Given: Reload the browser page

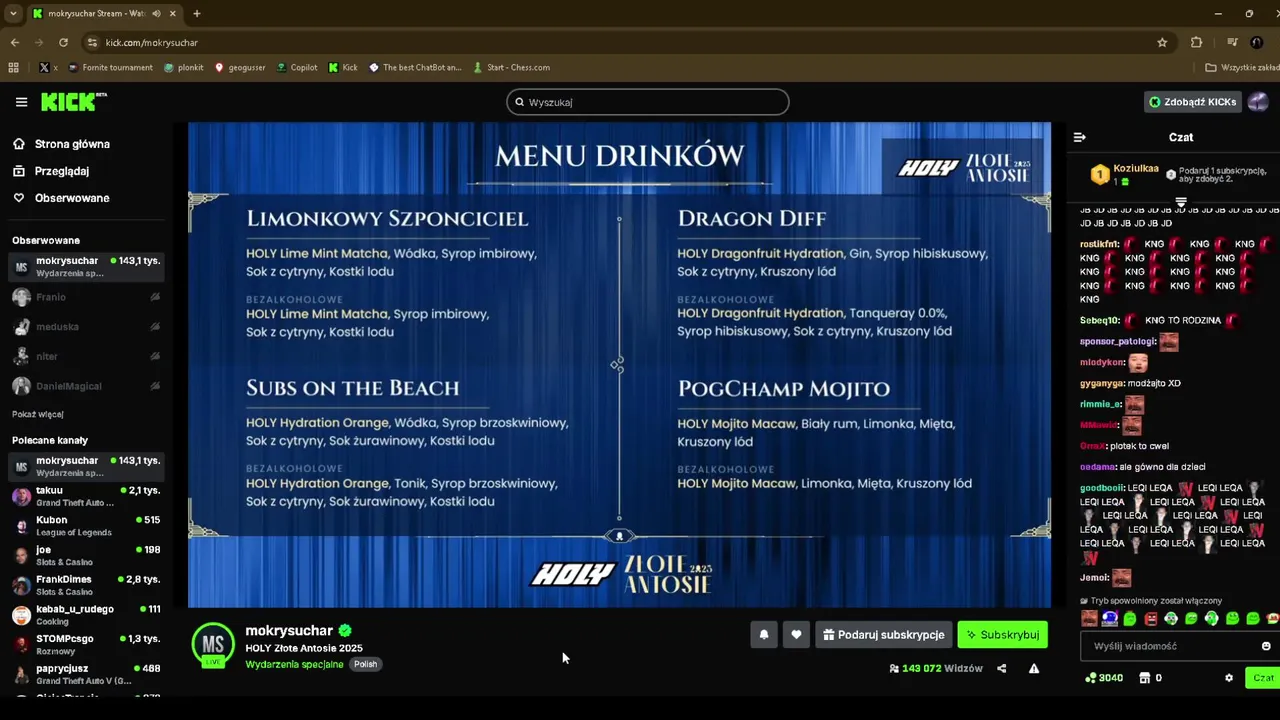Looking at the screenshot, I should tap(63, 42).
